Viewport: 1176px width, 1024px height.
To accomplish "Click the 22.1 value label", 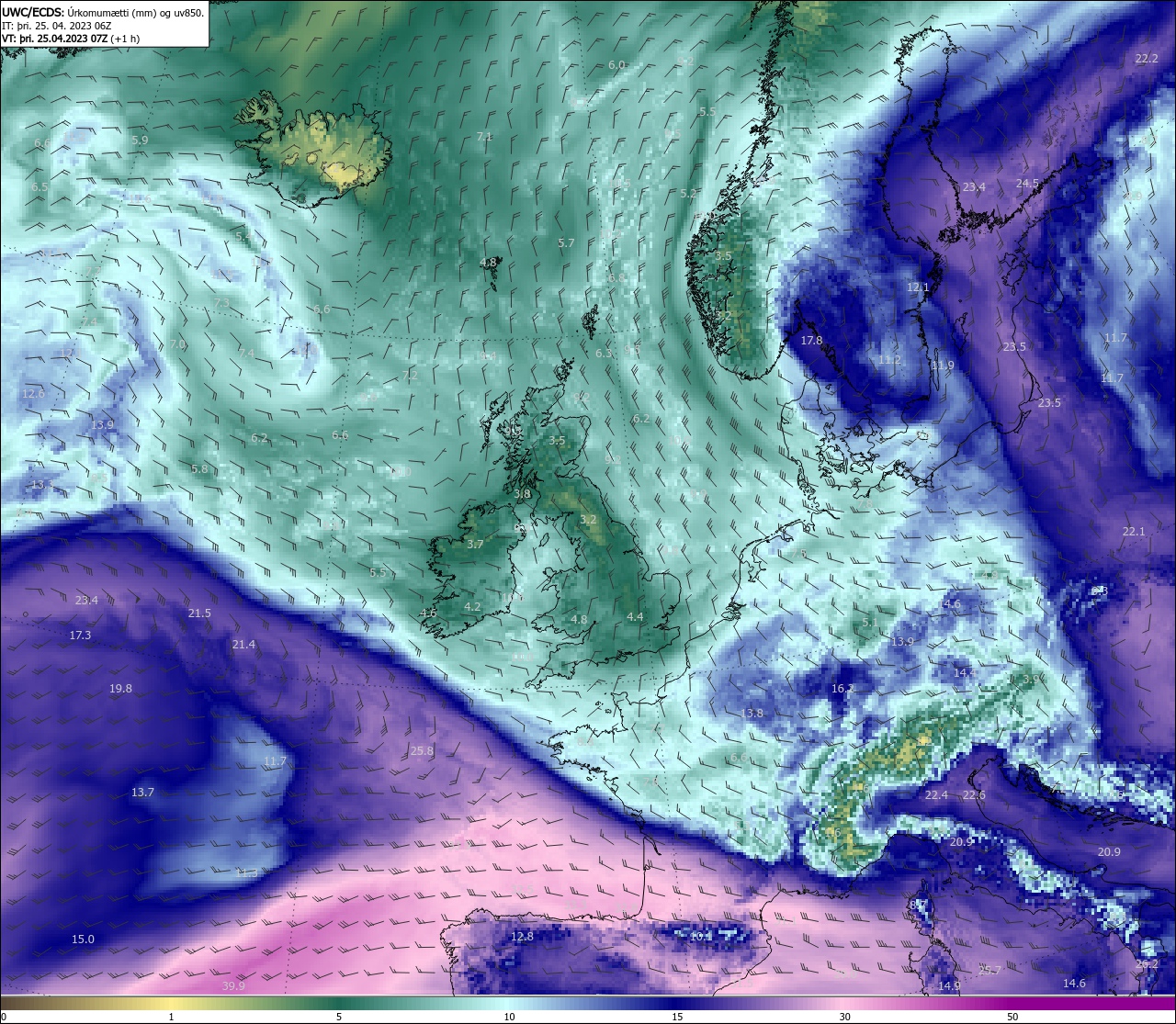I will [x=1134, y=531].
